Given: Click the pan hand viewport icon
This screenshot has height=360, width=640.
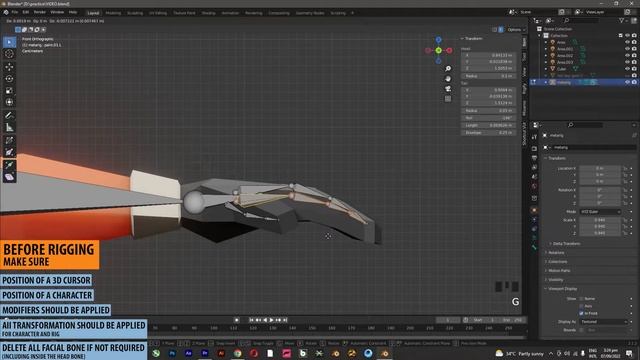Looking at the screenshot, I should tap(448, 79).
